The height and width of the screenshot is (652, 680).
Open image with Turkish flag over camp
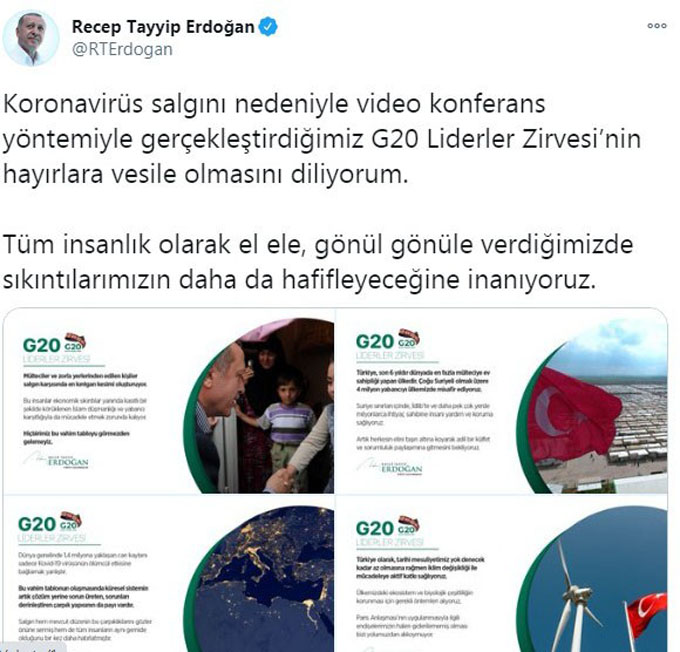click(502, 401)
